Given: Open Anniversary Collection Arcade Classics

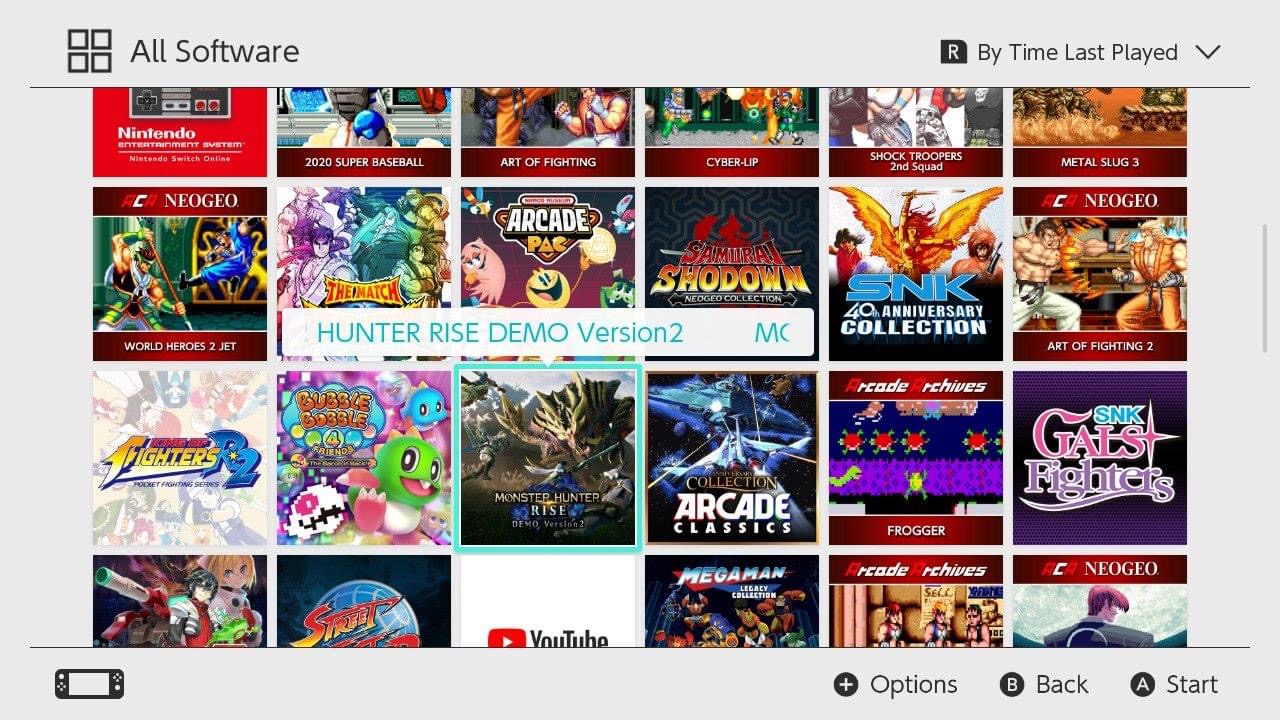Looking at the screenshot, I should [x=732, y=458].
